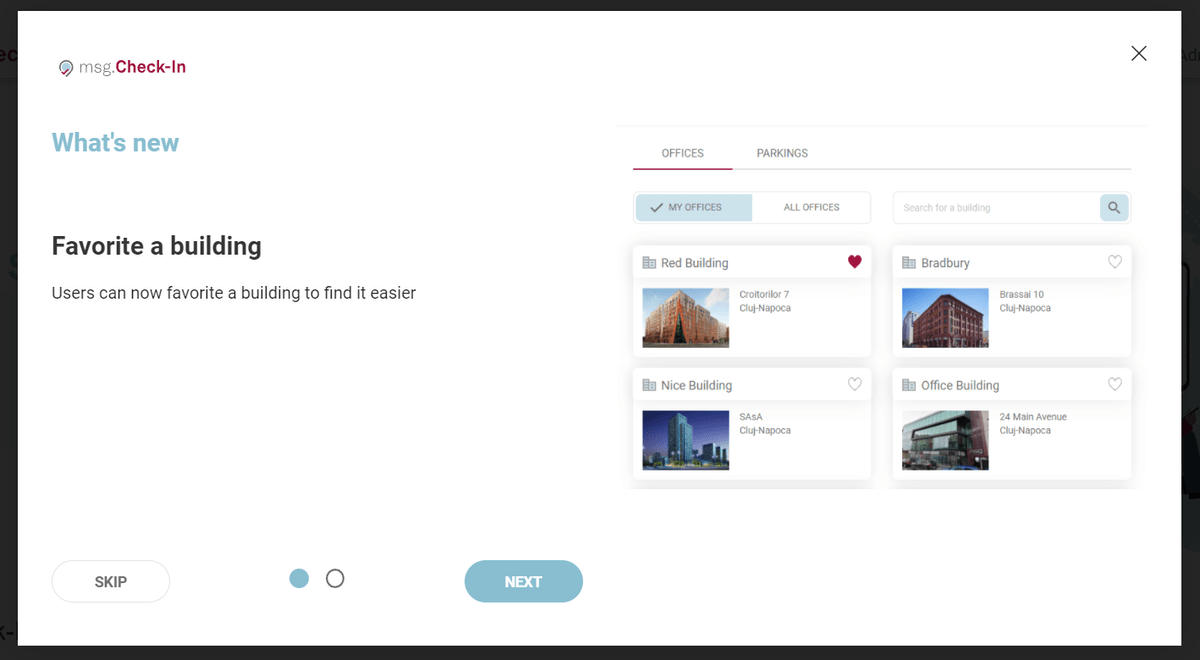Click the Search for a building field
Viewport: 1200px width, 660px height.
[995, 208]
